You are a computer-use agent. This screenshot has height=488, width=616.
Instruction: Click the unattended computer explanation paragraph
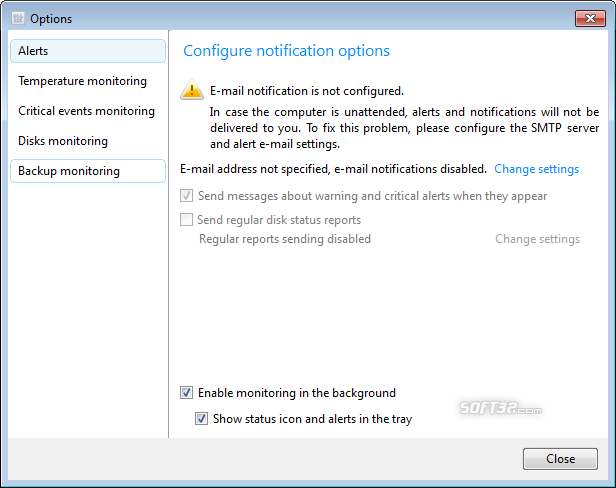pyautogui.click(x=404, y=128)
